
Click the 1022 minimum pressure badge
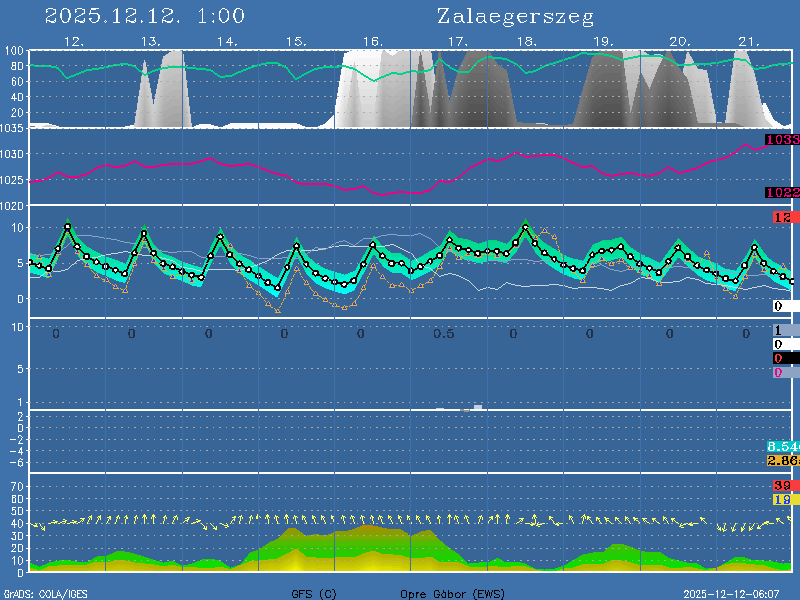pyautogui.click(x=782, y=193)
